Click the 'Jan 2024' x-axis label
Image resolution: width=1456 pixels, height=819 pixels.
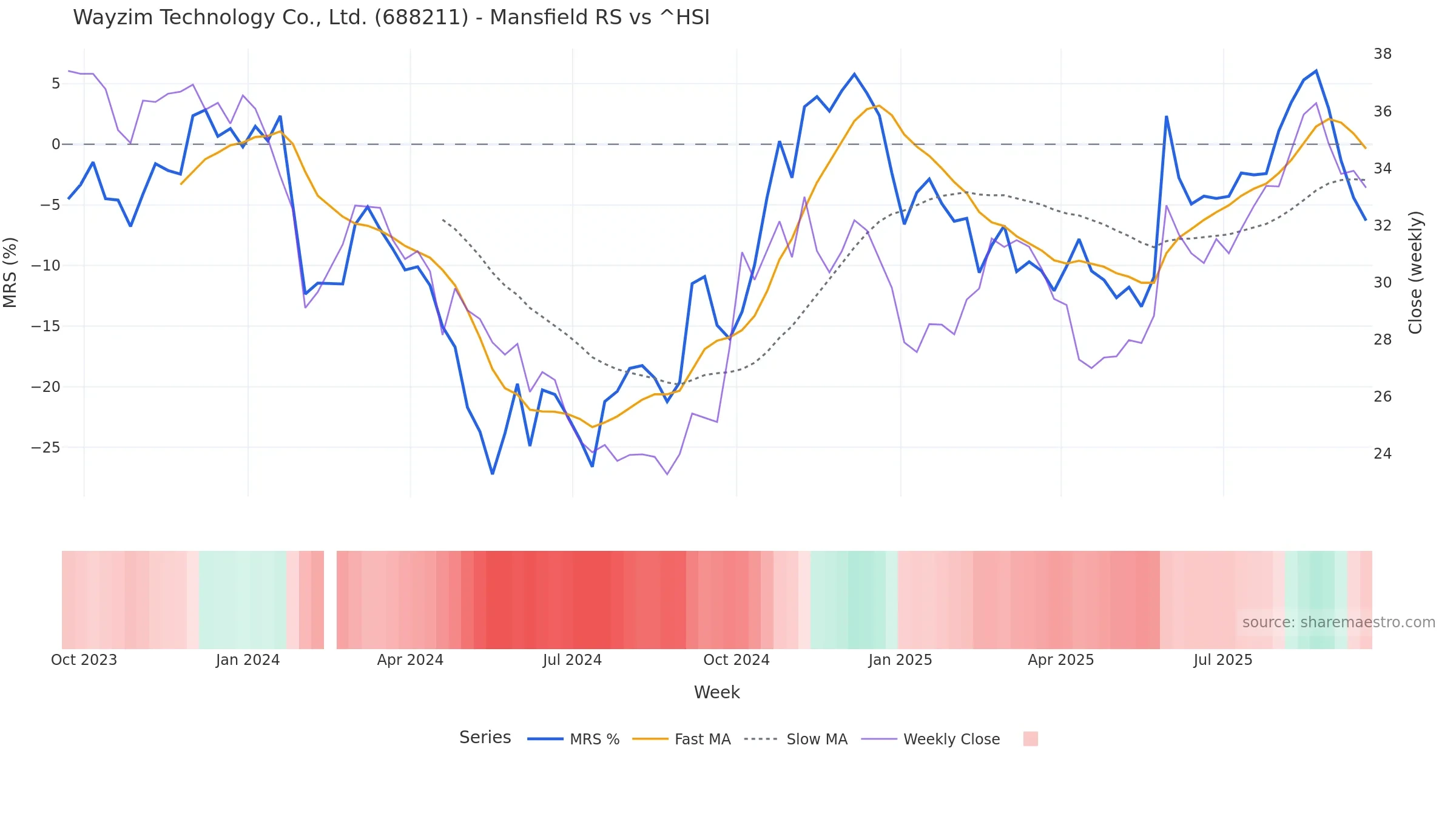[248, 659]
